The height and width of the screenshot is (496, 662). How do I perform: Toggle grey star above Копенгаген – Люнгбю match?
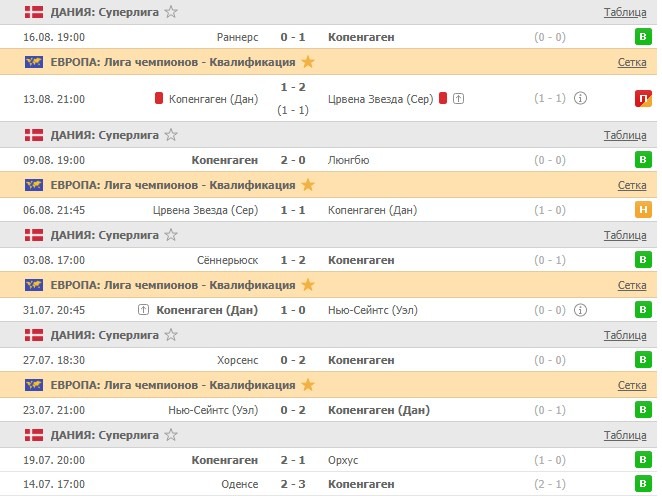pos(172,135)
